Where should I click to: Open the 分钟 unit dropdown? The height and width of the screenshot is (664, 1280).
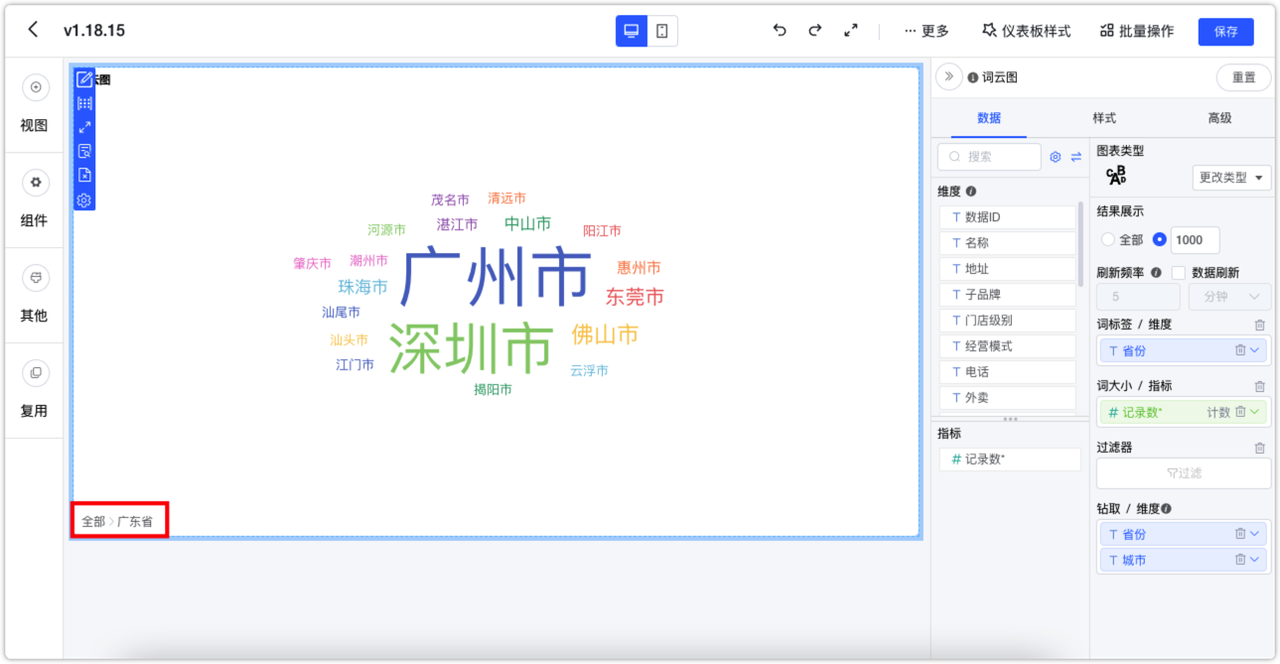pyautogui.click(x=1230, y=297)
